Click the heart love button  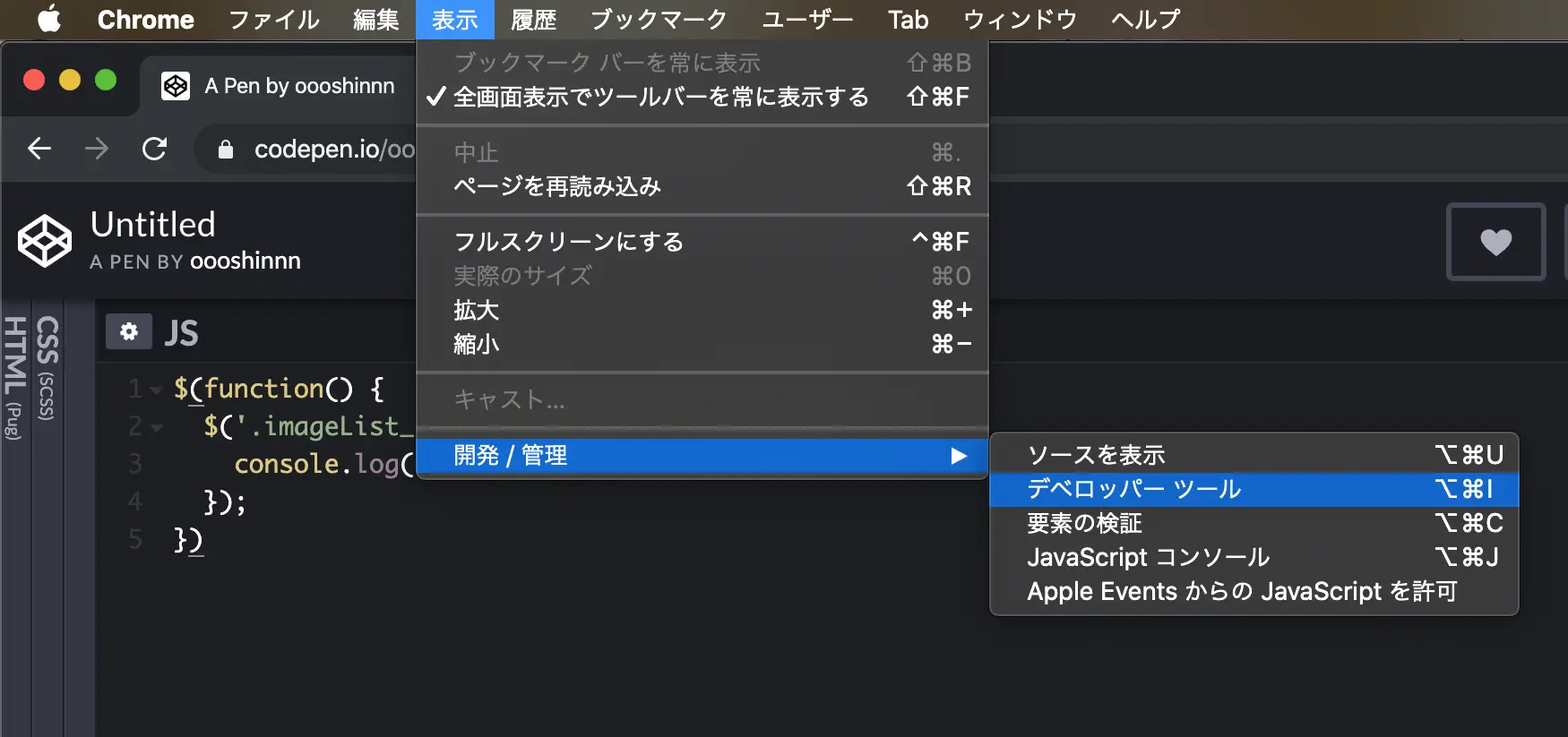click(1495, 242)
